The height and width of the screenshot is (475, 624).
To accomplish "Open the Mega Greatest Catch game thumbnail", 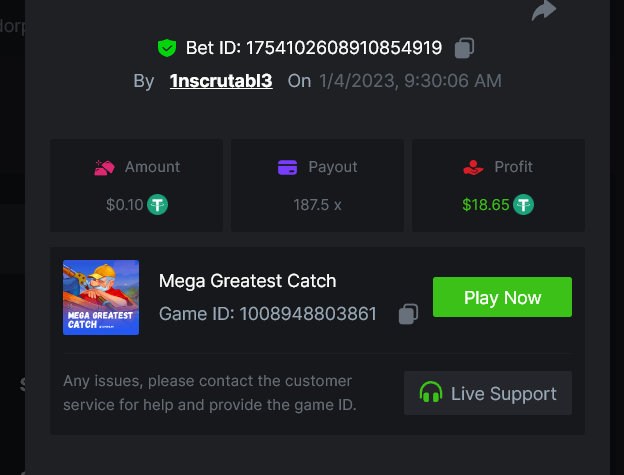I will point(101,297).
